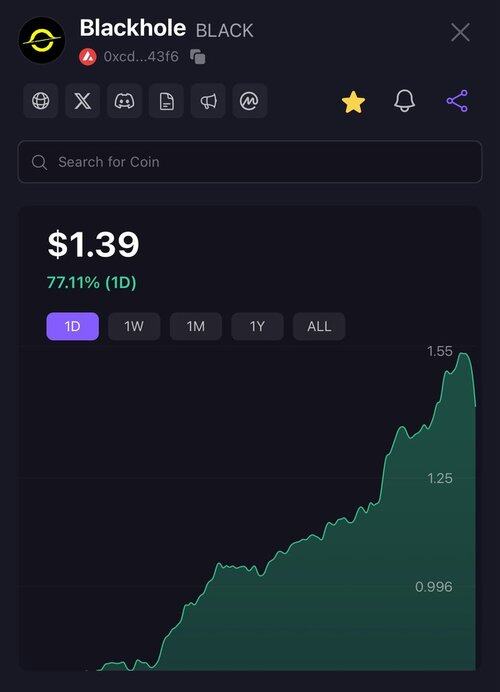The width and height of the screenshot is (500, 692).
Task: Click the Avalanche chain badge
Action: click(x=88, y=57)
